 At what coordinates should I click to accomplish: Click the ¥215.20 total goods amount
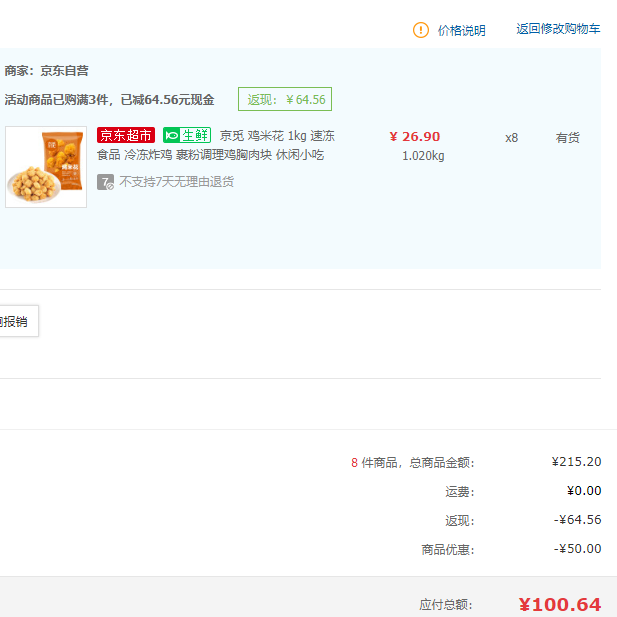tap(576, 462)
